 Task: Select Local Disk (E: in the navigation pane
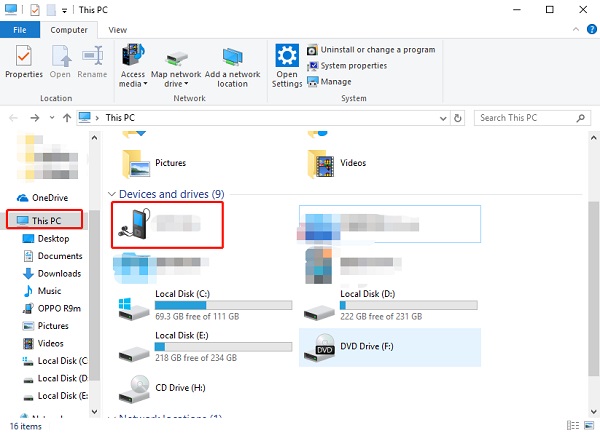55,396
